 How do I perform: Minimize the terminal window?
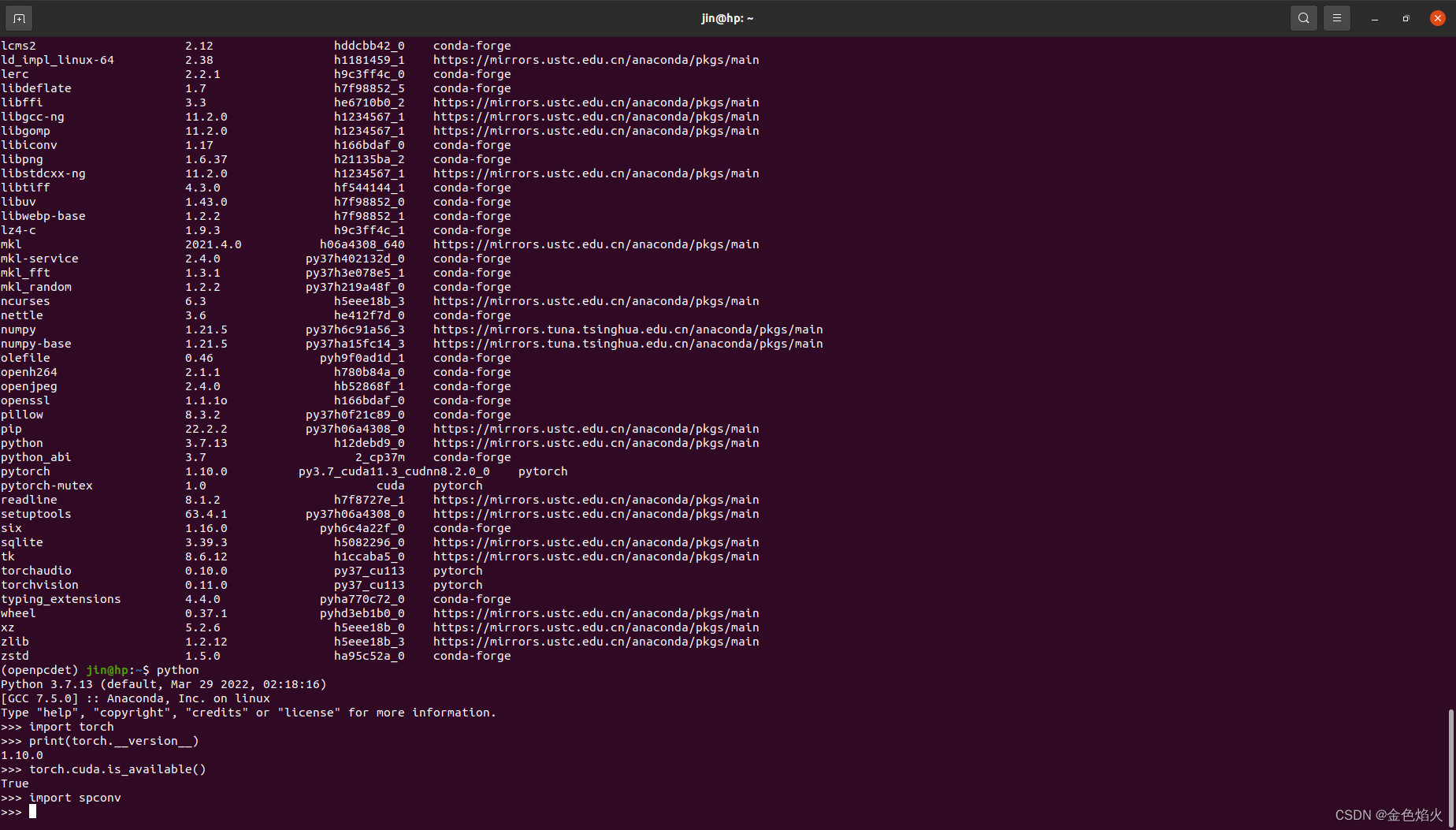[x=1374, y=17]
